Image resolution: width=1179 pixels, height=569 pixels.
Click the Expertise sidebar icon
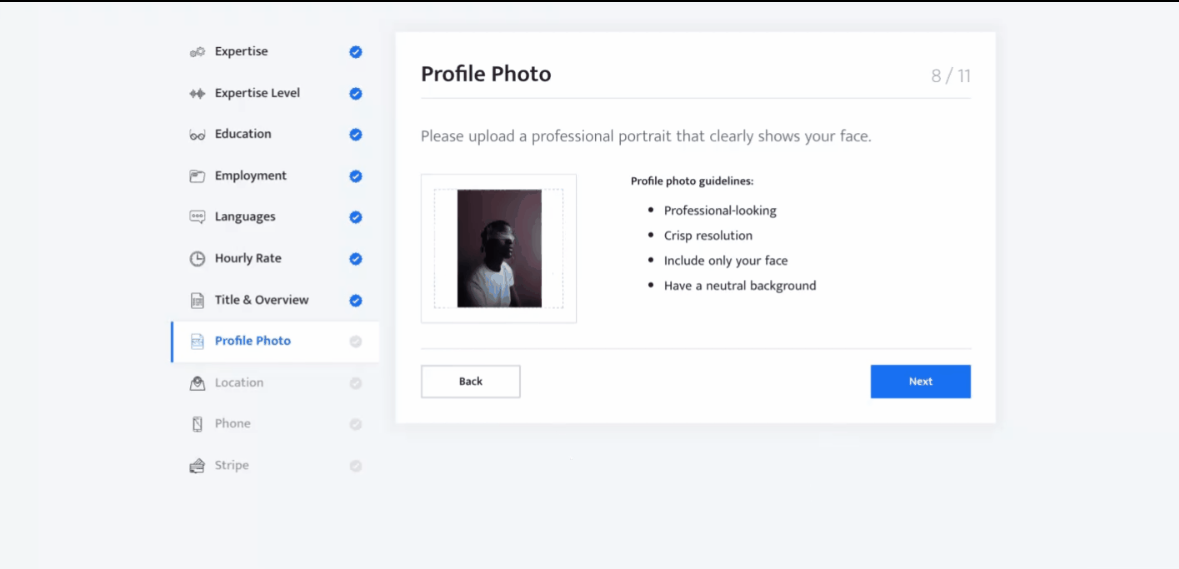pyautogui.click(x=197, y=52)
